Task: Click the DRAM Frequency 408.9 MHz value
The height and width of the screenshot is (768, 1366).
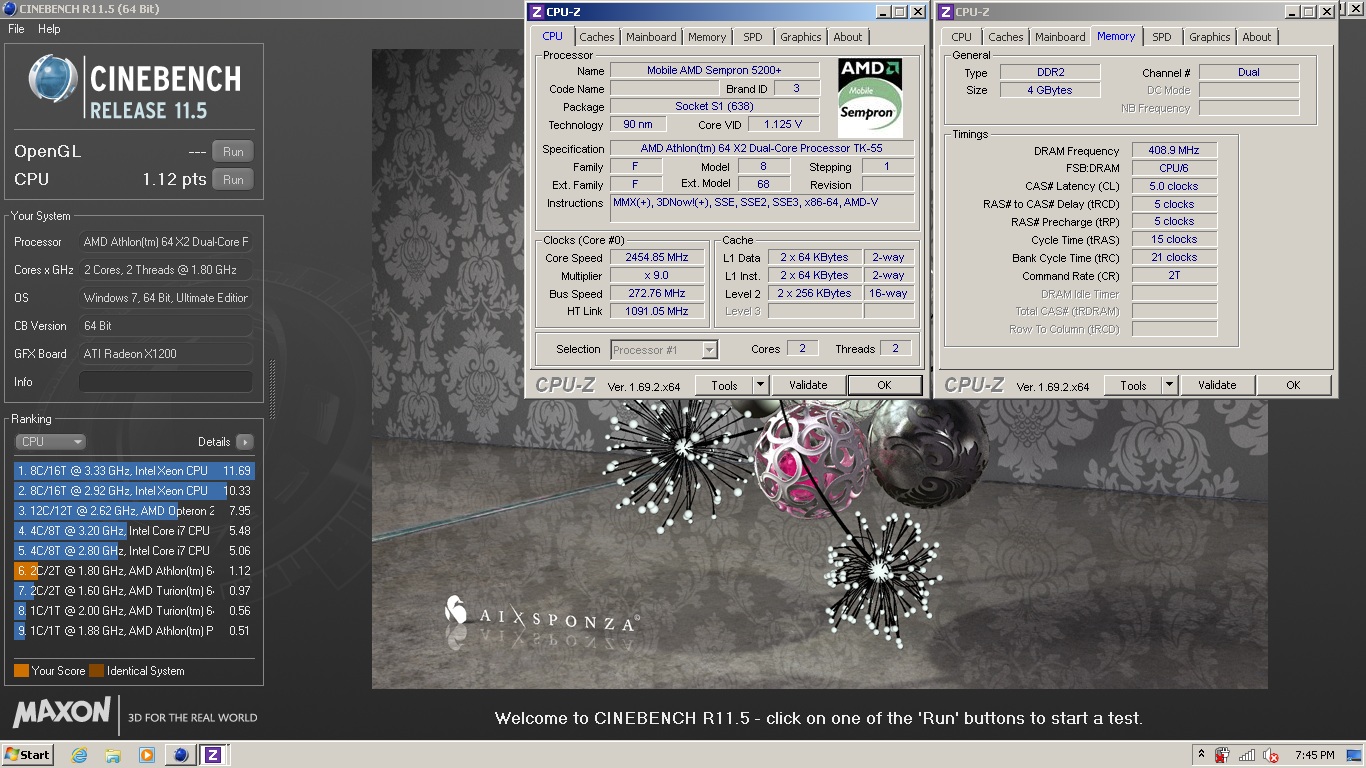Action: coord(1174,151)
